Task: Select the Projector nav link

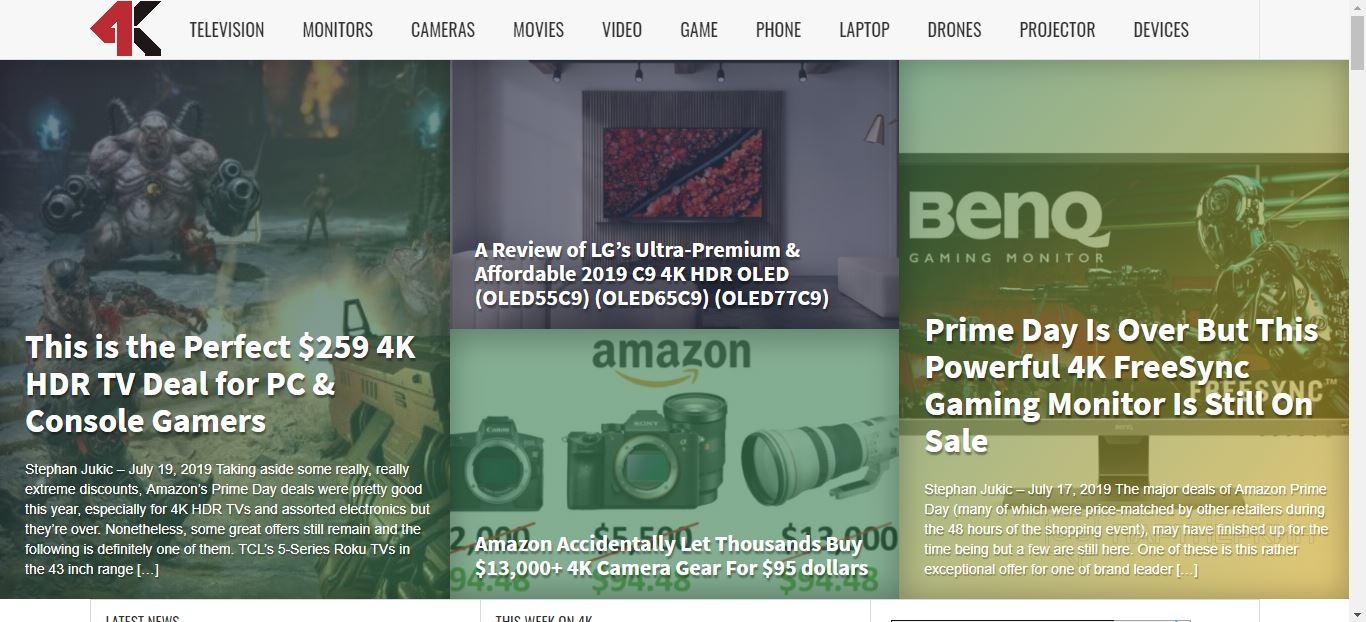Action: (x=1057, y=30)
